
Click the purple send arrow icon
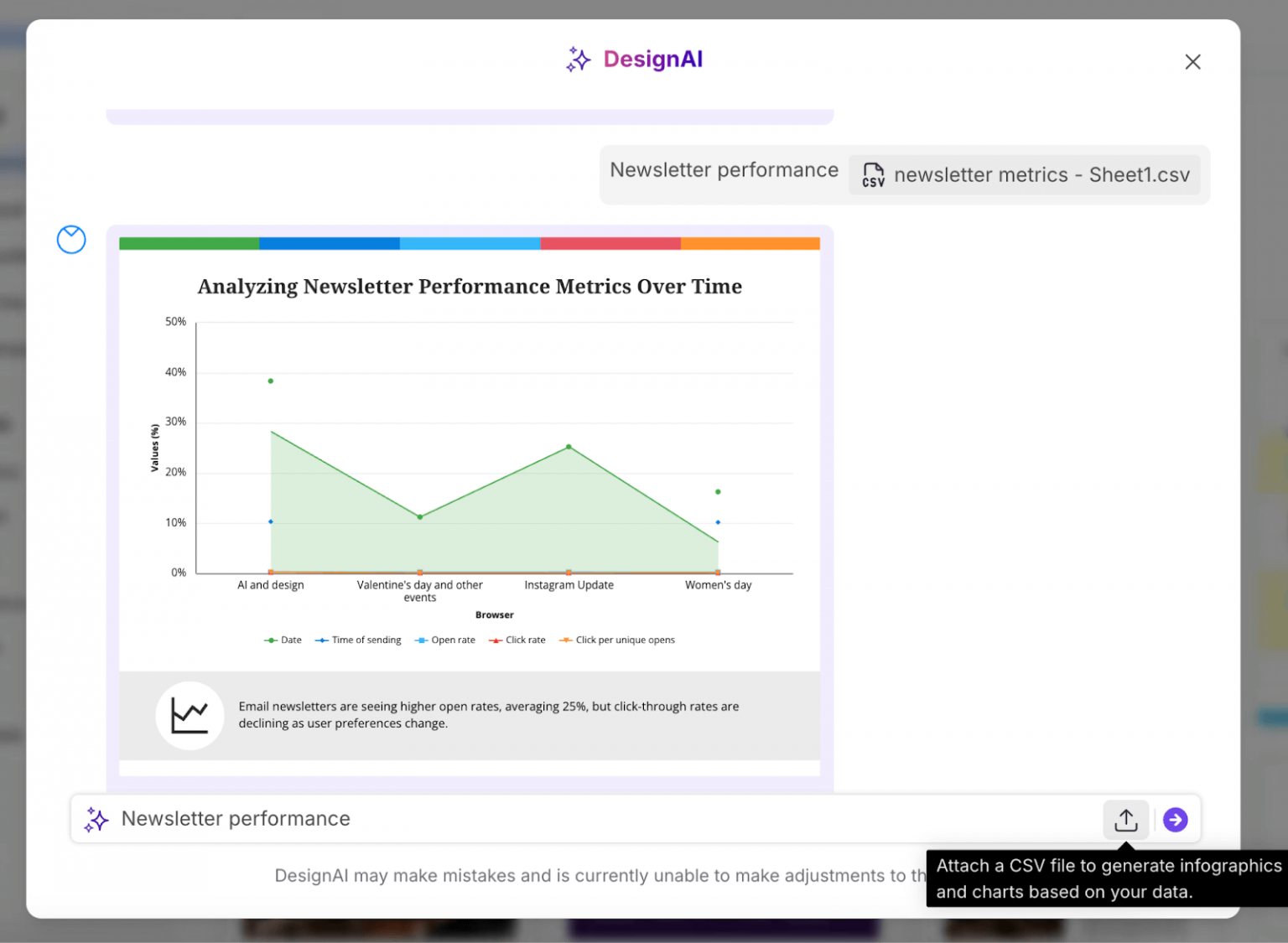click(x=1176, y=820)
